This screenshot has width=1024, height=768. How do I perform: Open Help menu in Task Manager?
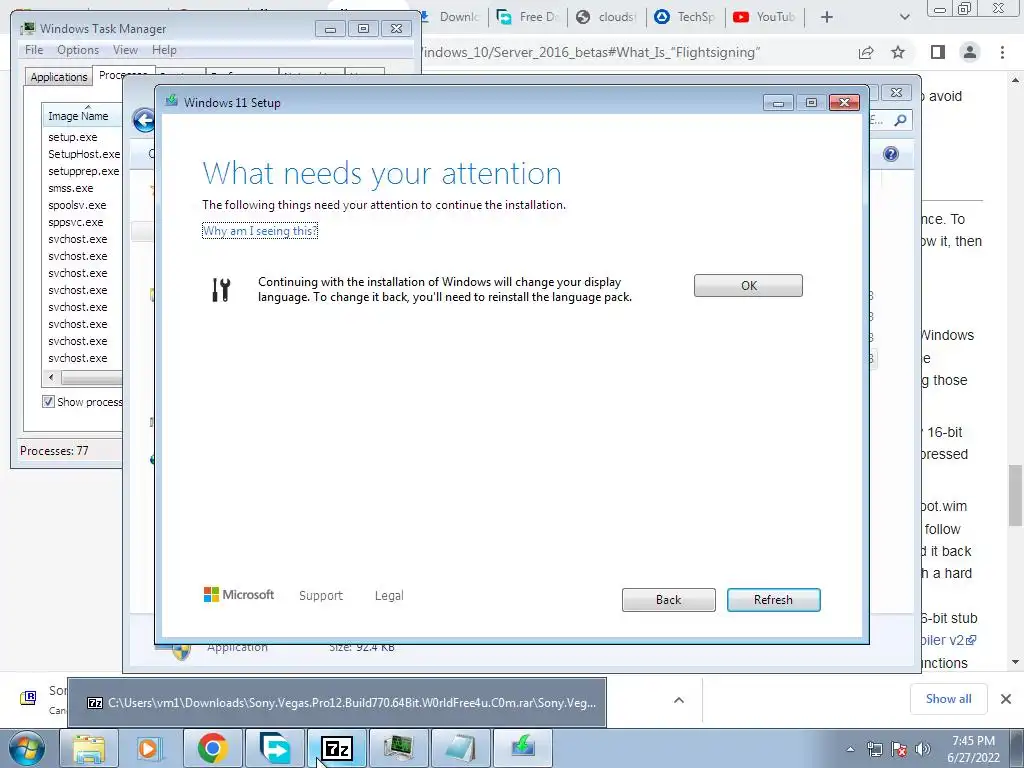coord(164,50)
